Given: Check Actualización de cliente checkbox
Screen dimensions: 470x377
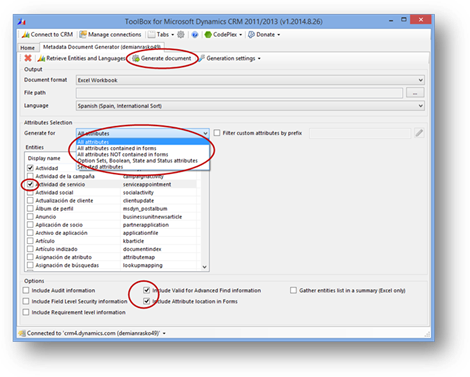Looking at the screenshot, I should coord(30,200).
